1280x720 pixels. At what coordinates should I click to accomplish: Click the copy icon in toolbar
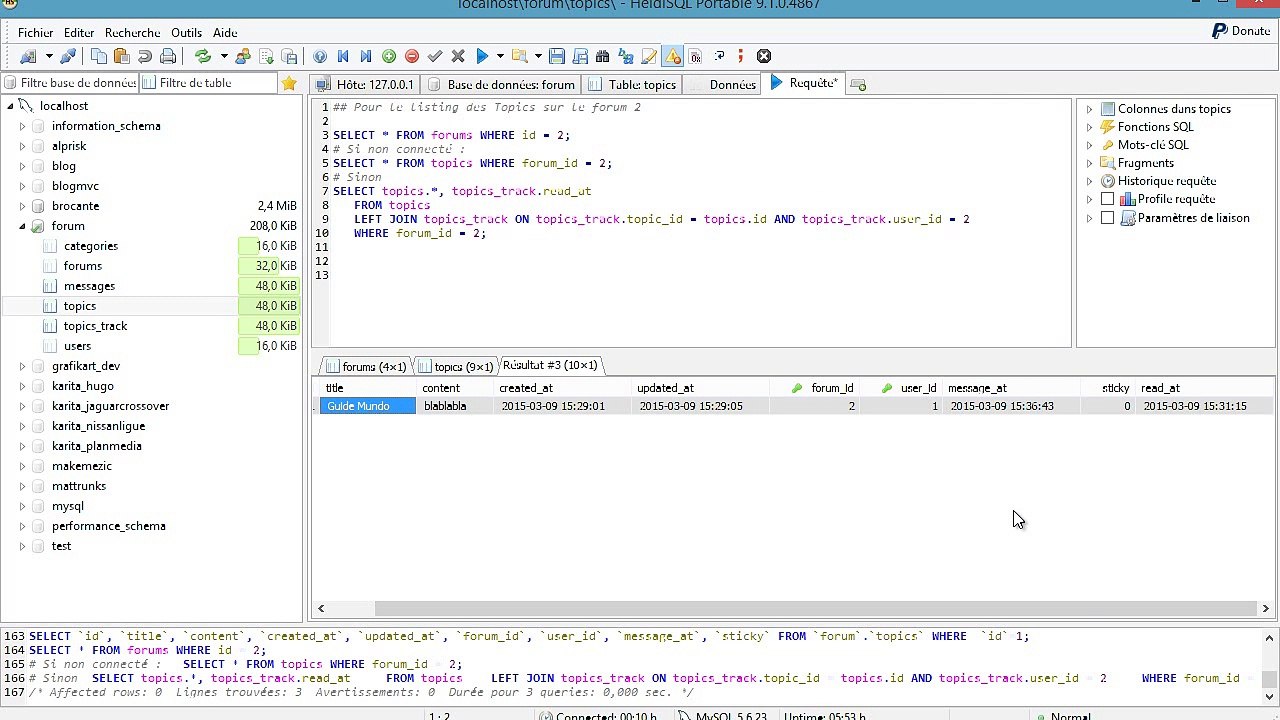point(99,56)
